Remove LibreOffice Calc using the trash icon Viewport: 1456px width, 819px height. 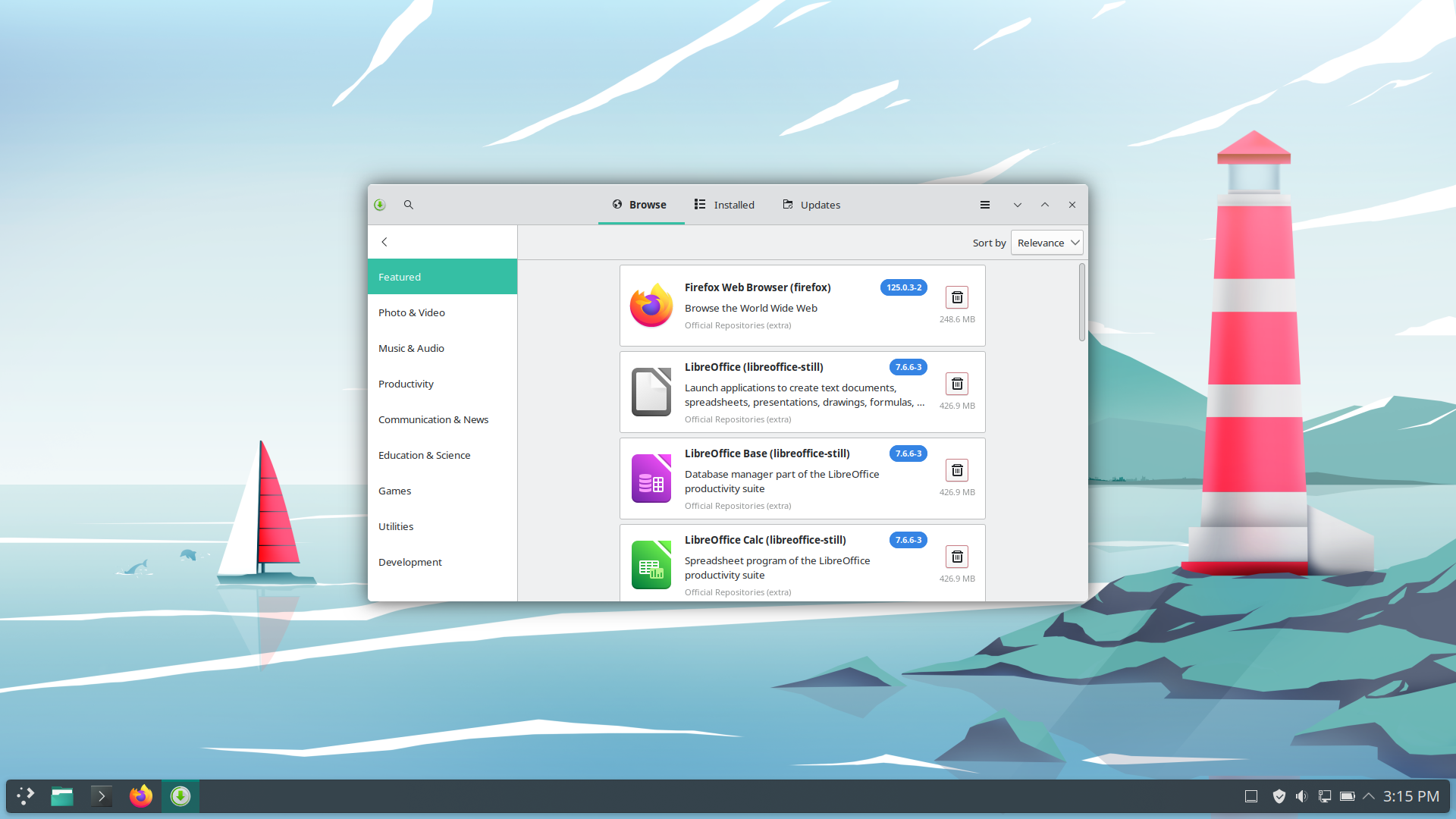click(957, 557)
